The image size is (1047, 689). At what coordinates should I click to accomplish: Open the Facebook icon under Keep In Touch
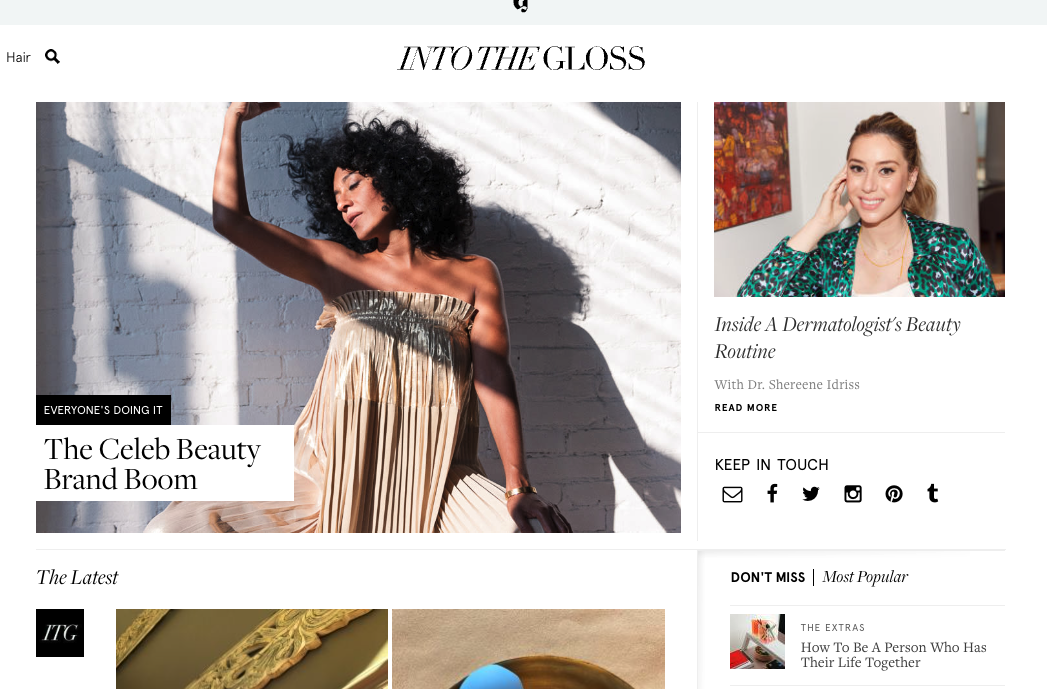pos(772,493)
